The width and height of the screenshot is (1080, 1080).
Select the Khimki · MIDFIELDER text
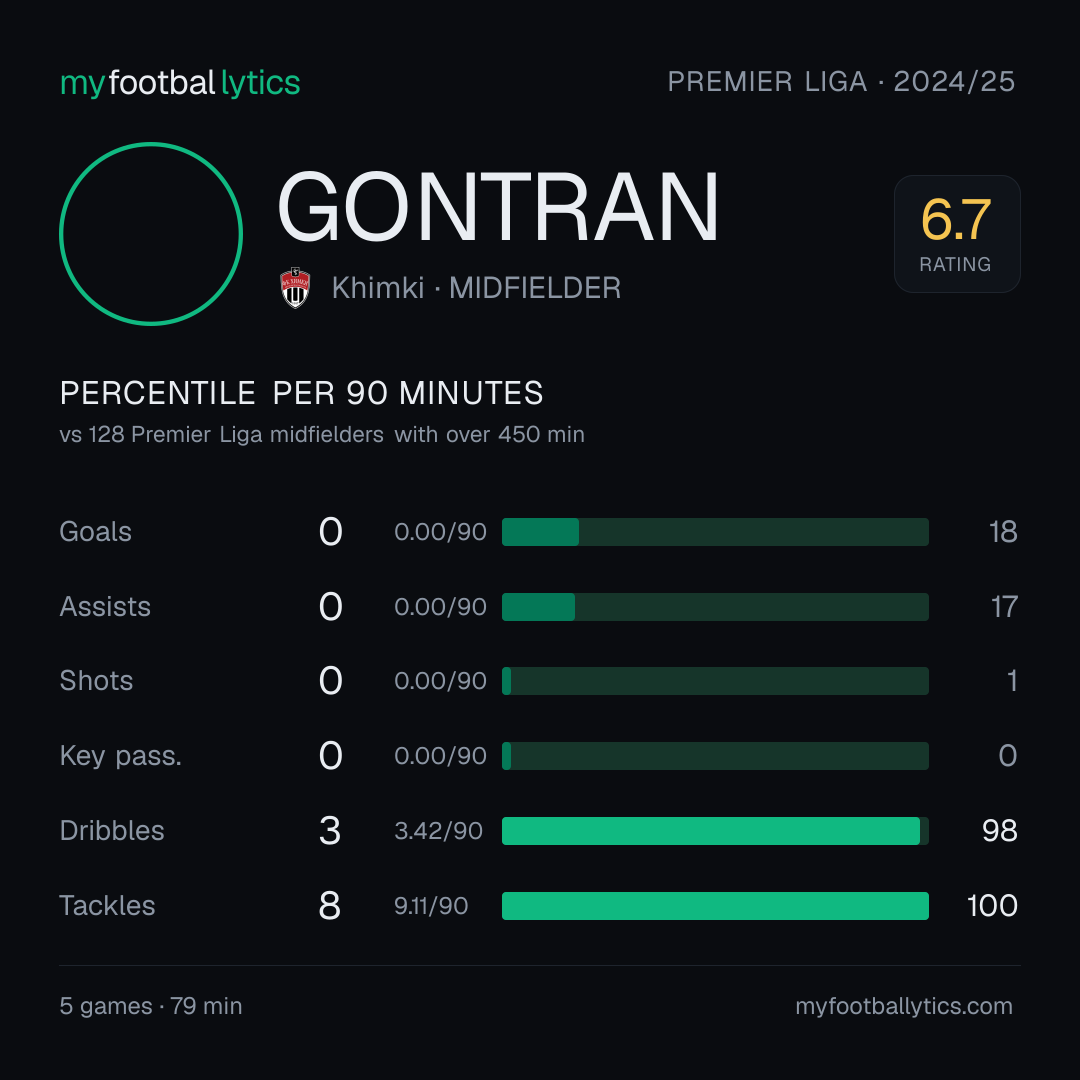(x=476, y=288)
